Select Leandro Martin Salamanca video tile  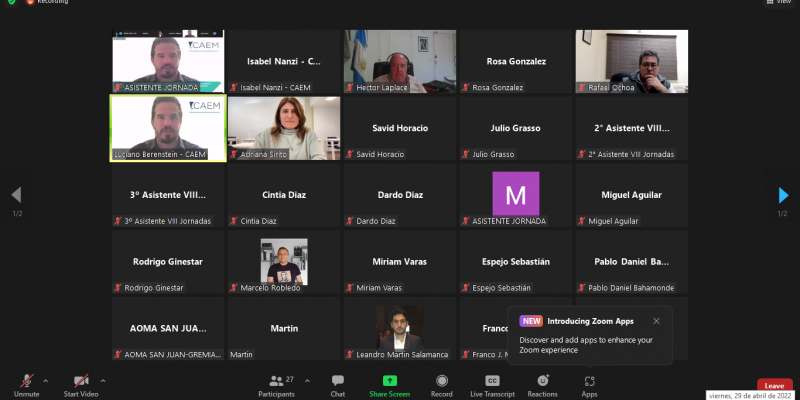(400, 329)
